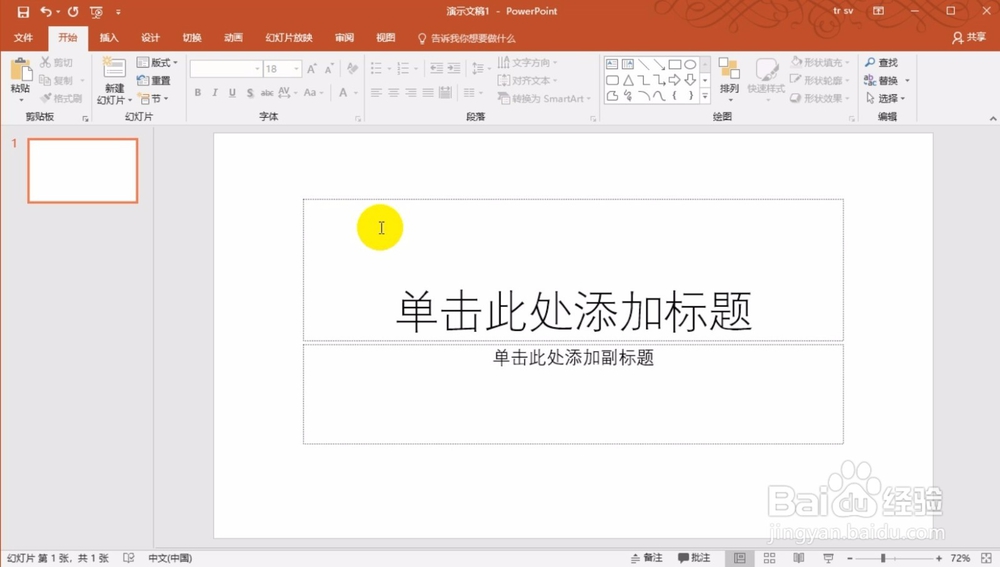Select the text box shape in gallery
The image size is (1000, 567).
point(612,64)
